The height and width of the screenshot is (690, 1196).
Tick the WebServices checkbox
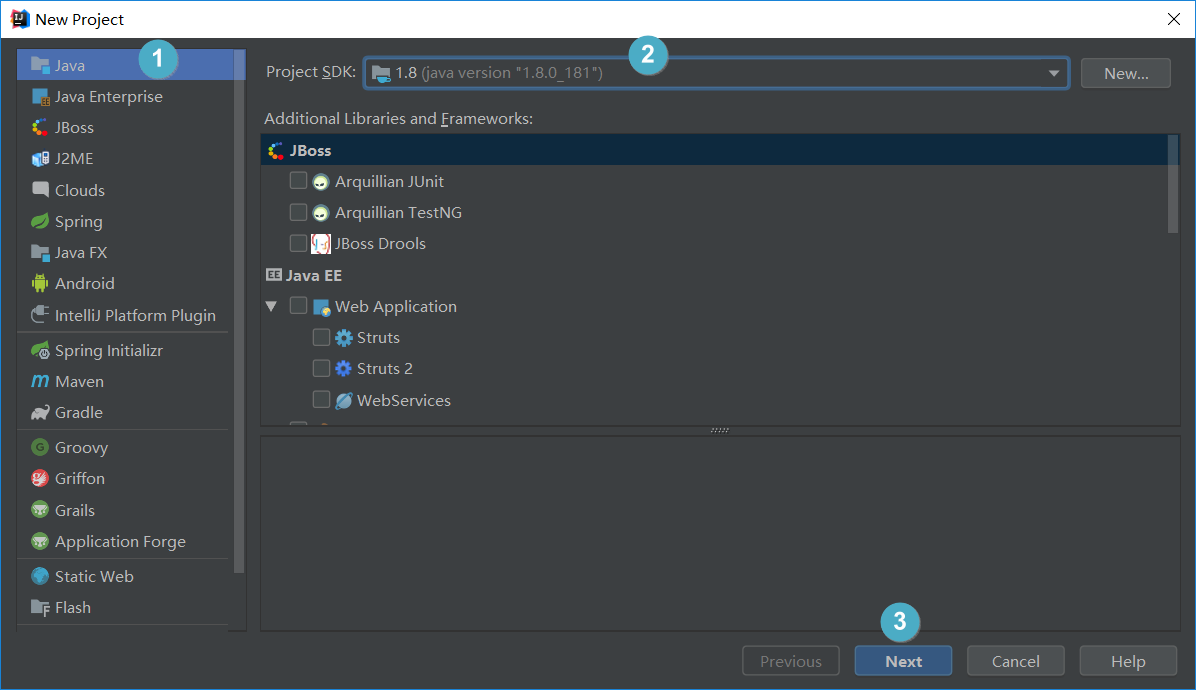click(321, 400)
